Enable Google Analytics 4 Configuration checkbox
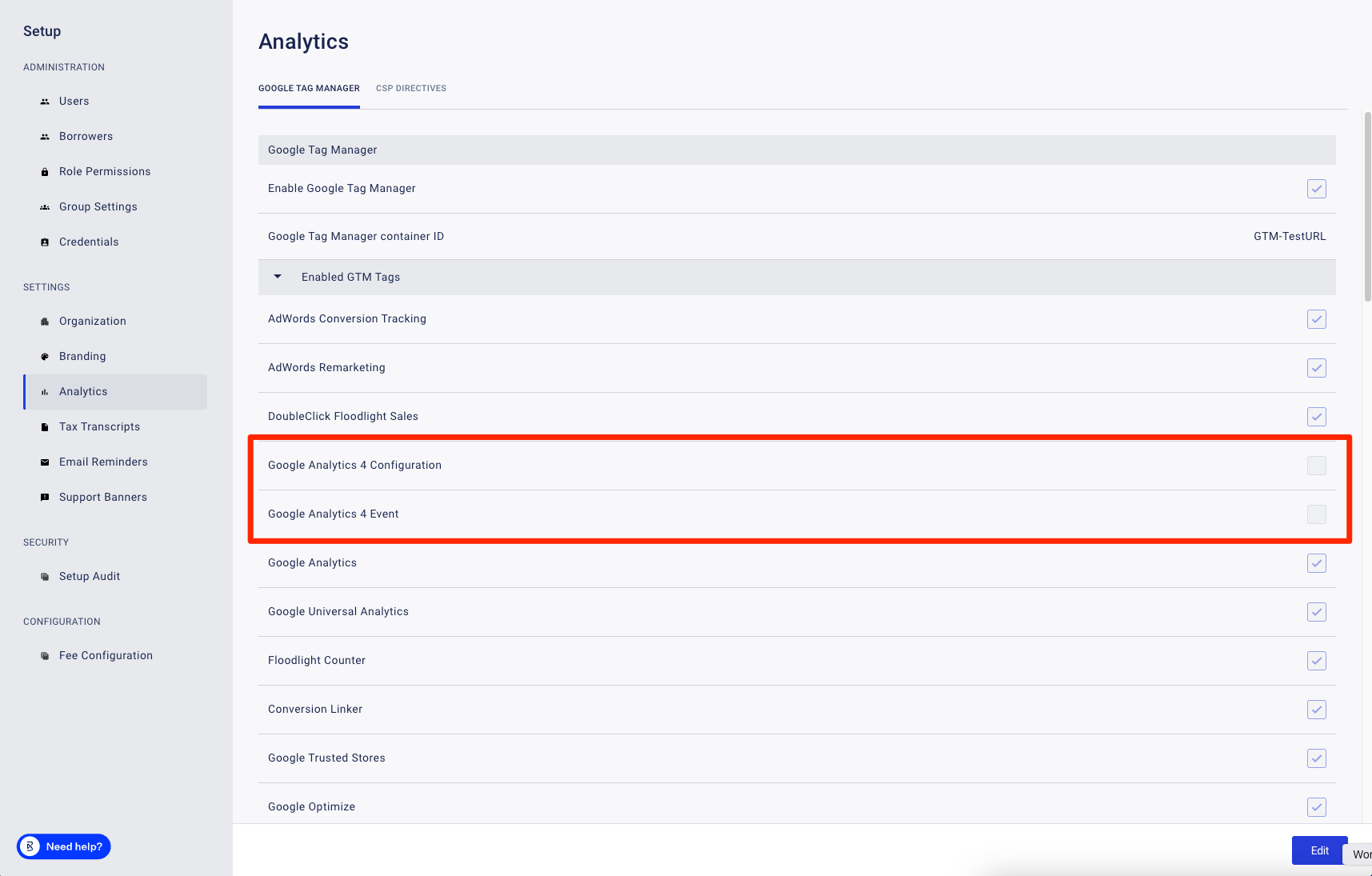 [1317, 466]
